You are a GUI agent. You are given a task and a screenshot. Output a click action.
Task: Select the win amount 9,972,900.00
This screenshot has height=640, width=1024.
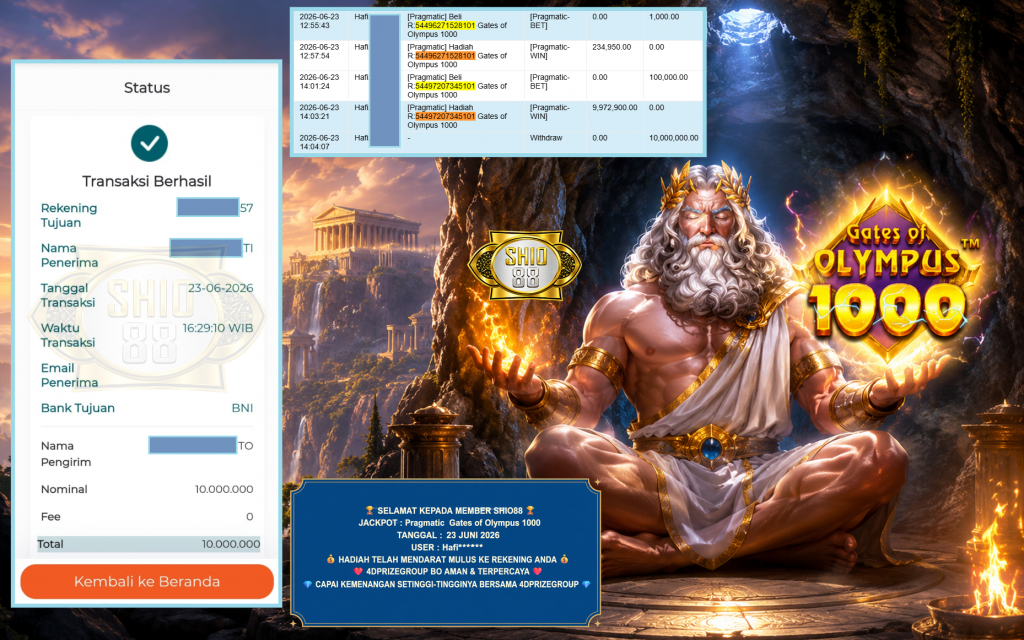615,107
